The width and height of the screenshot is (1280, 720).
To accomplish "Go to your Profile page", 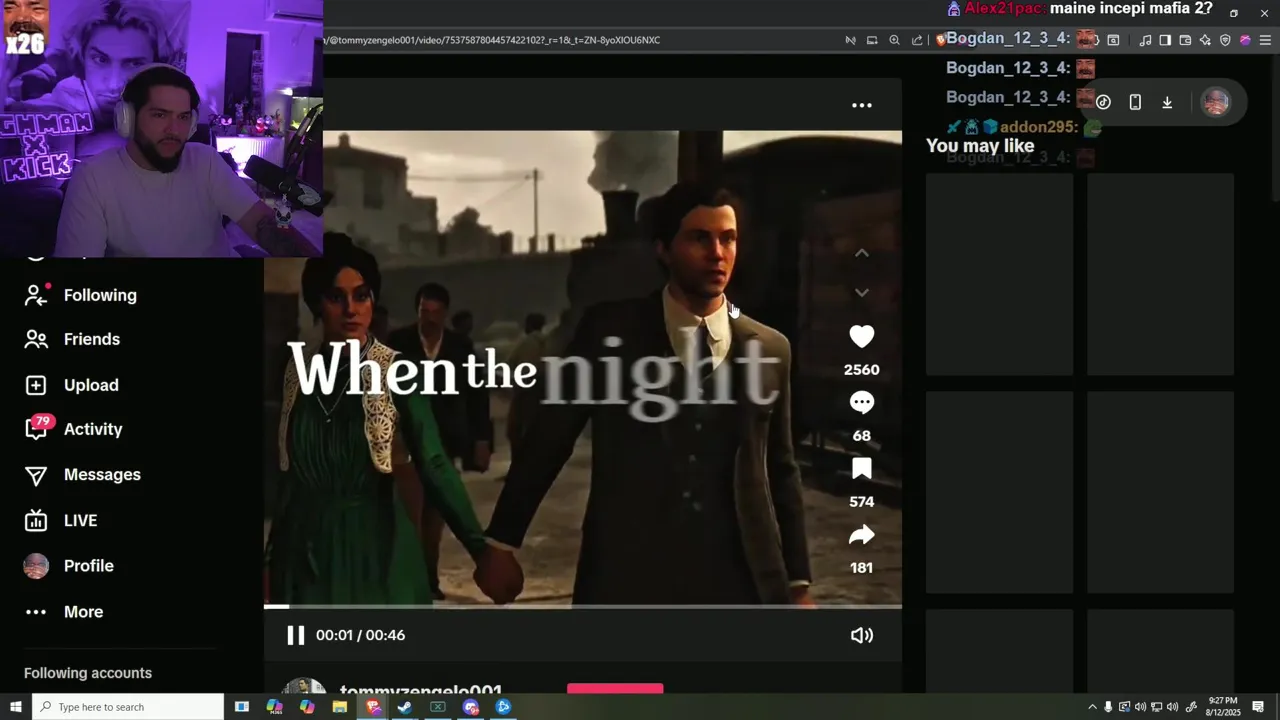I will 68,566.
